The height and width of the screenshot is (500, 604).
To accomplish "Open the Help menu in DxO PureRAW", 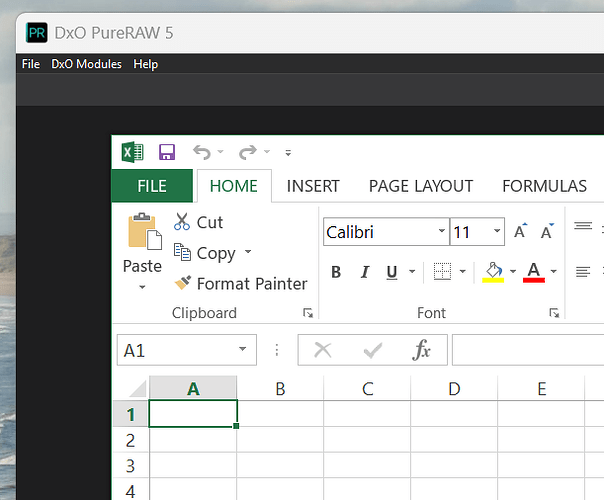I will click(x=145, y=64).
